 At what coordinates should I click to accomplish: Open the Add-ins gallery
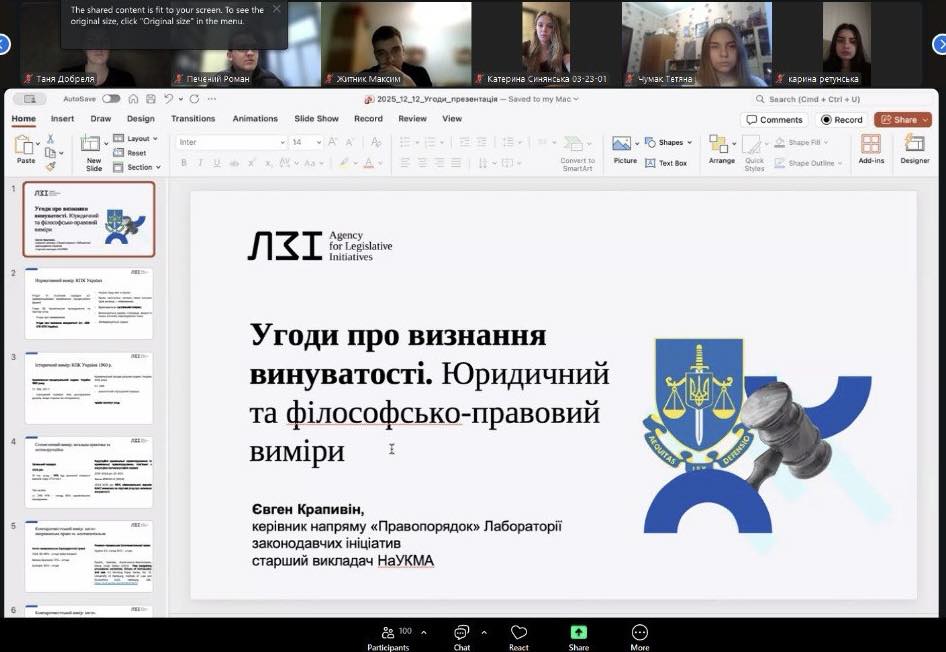click(871, 145)
